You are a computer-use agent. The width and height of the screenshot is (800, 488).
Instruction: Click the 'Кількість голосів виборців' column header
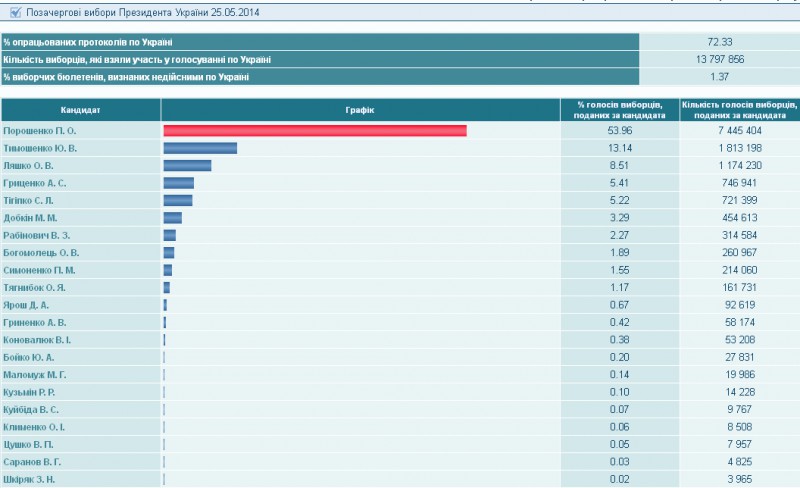point(739,109)
